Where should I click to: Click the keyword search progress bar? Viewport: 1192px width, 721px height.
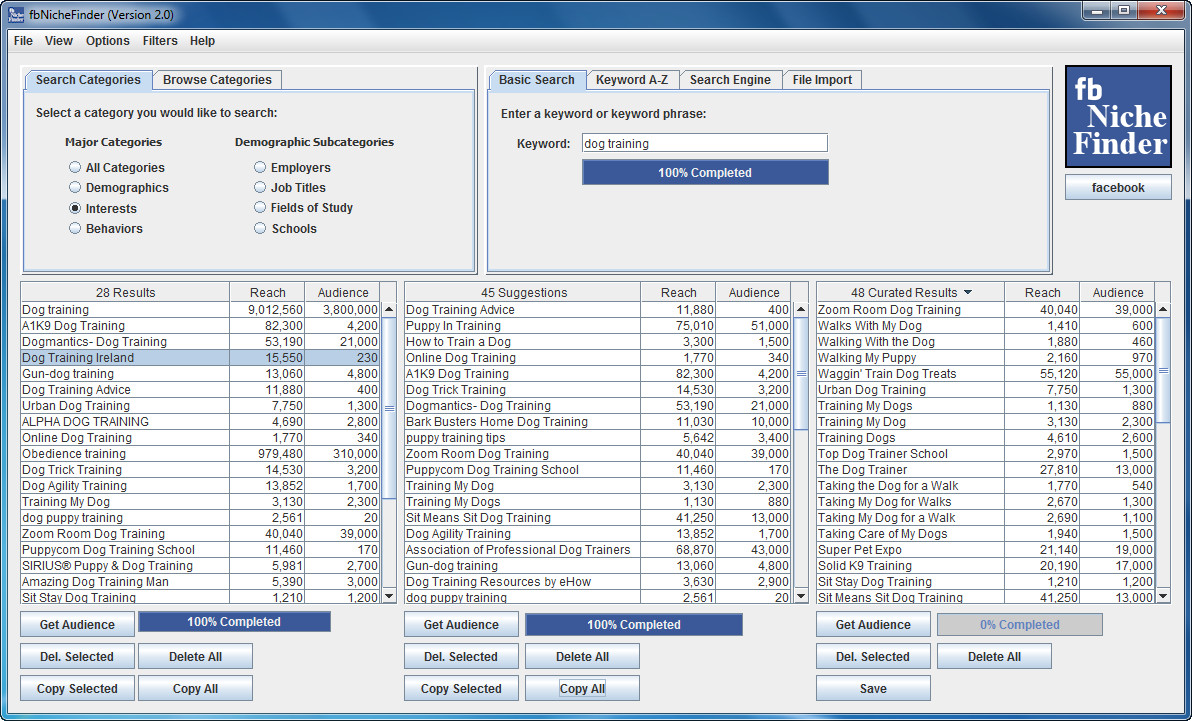tap(705, 173)
